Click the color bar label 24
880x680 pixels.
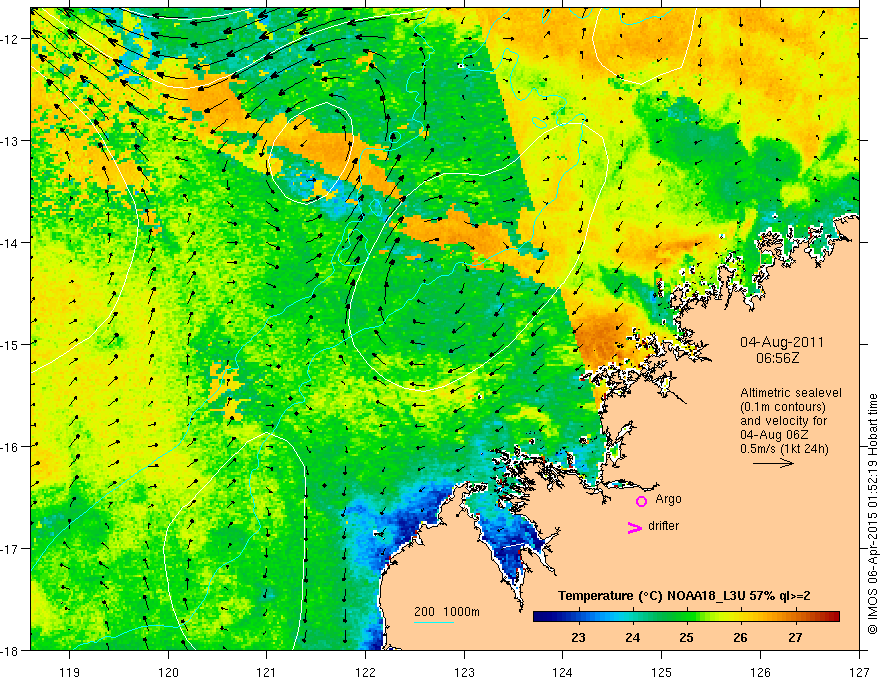point(632,638)
